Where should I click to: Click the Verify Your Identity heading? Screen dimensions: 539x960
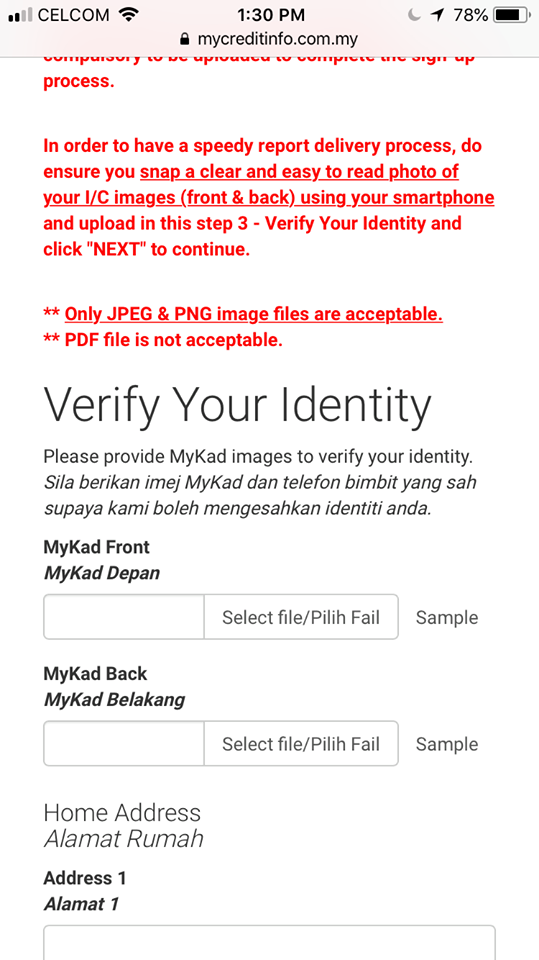click(x=238, y=407)
